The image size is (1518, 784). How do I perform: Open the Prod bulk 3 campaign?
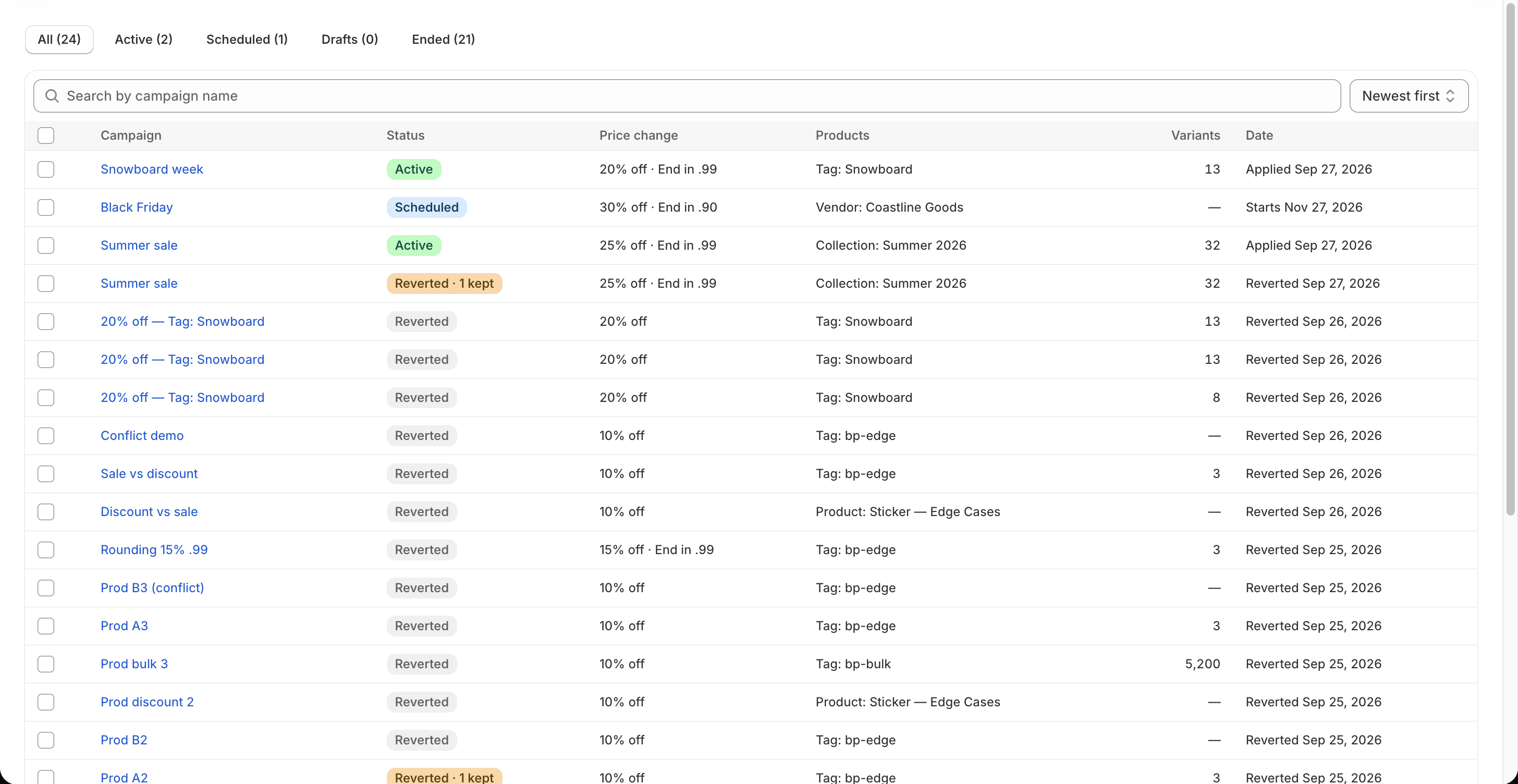134,664
